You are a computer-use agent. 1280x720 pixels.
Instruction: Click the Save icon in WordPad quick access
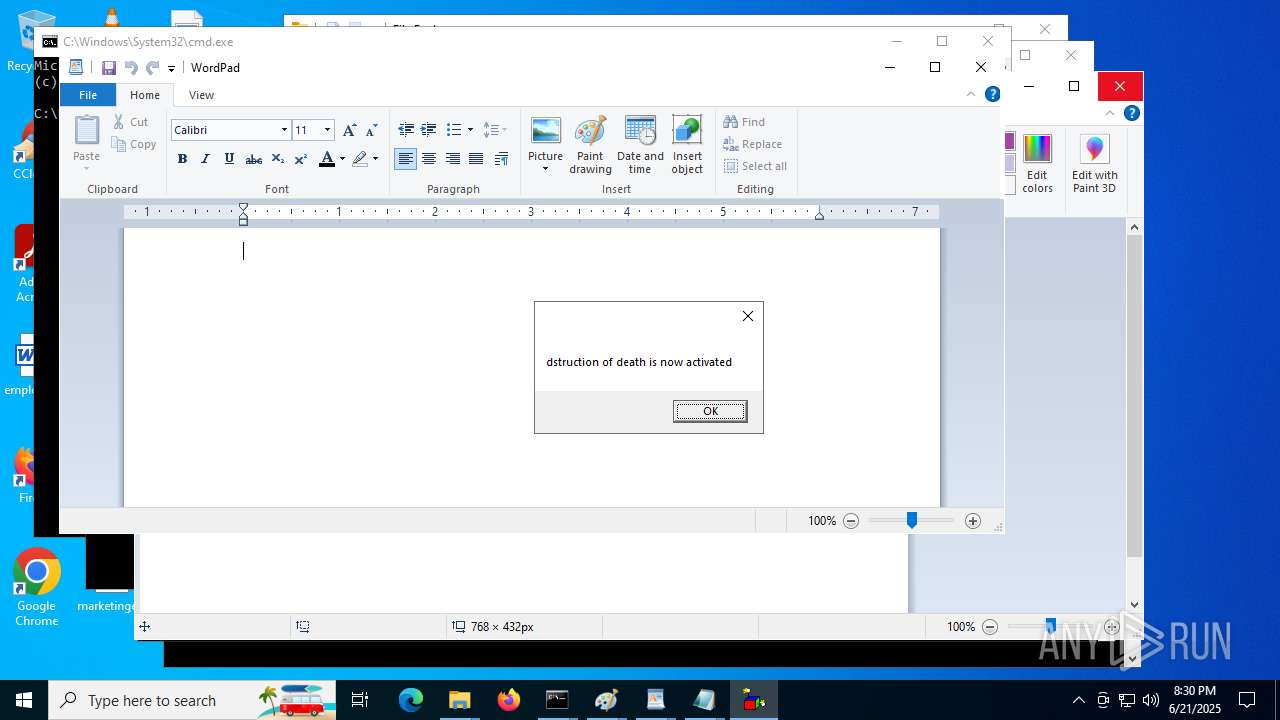(108, 68)
